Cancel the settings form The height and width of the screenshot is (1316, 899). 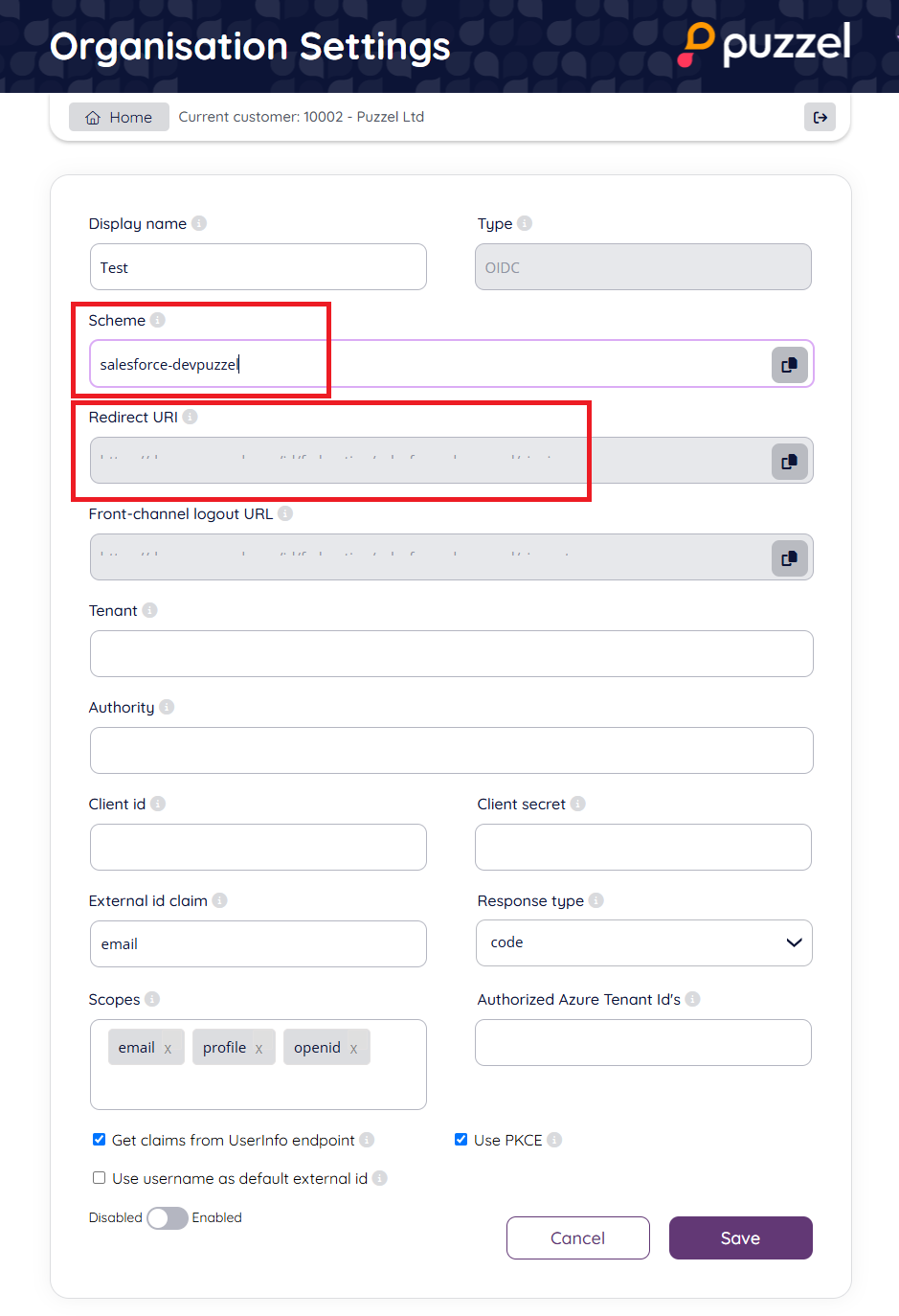[577, 1237]
